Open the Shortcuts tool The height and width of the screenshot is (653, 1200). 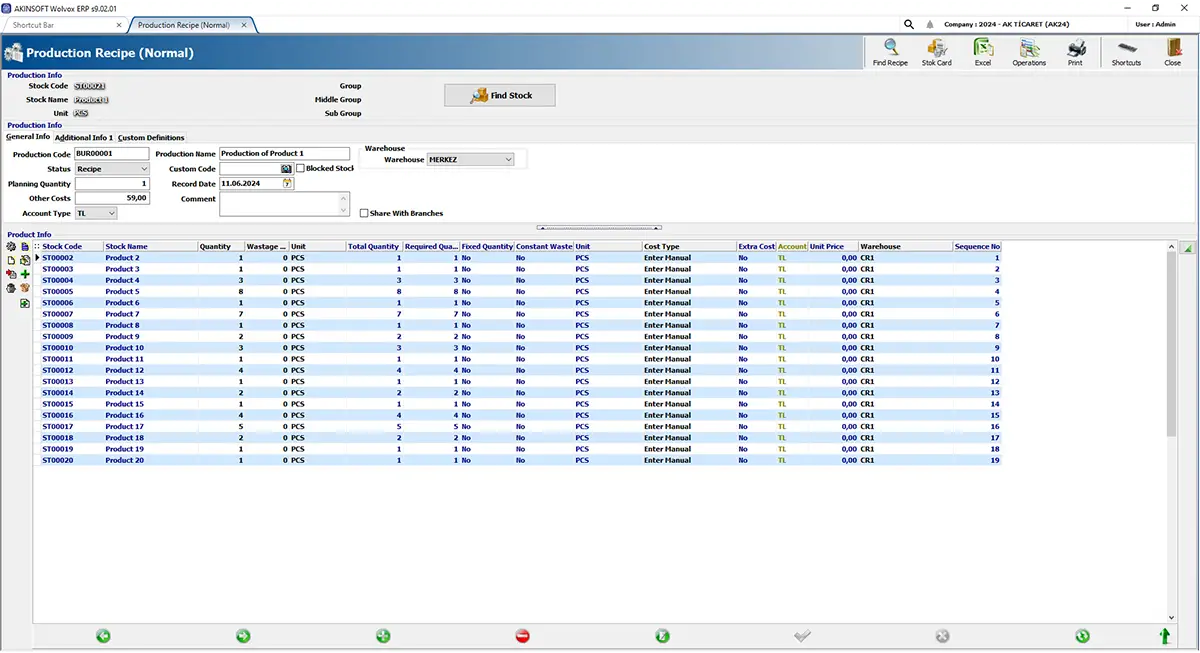[1126, 52]
